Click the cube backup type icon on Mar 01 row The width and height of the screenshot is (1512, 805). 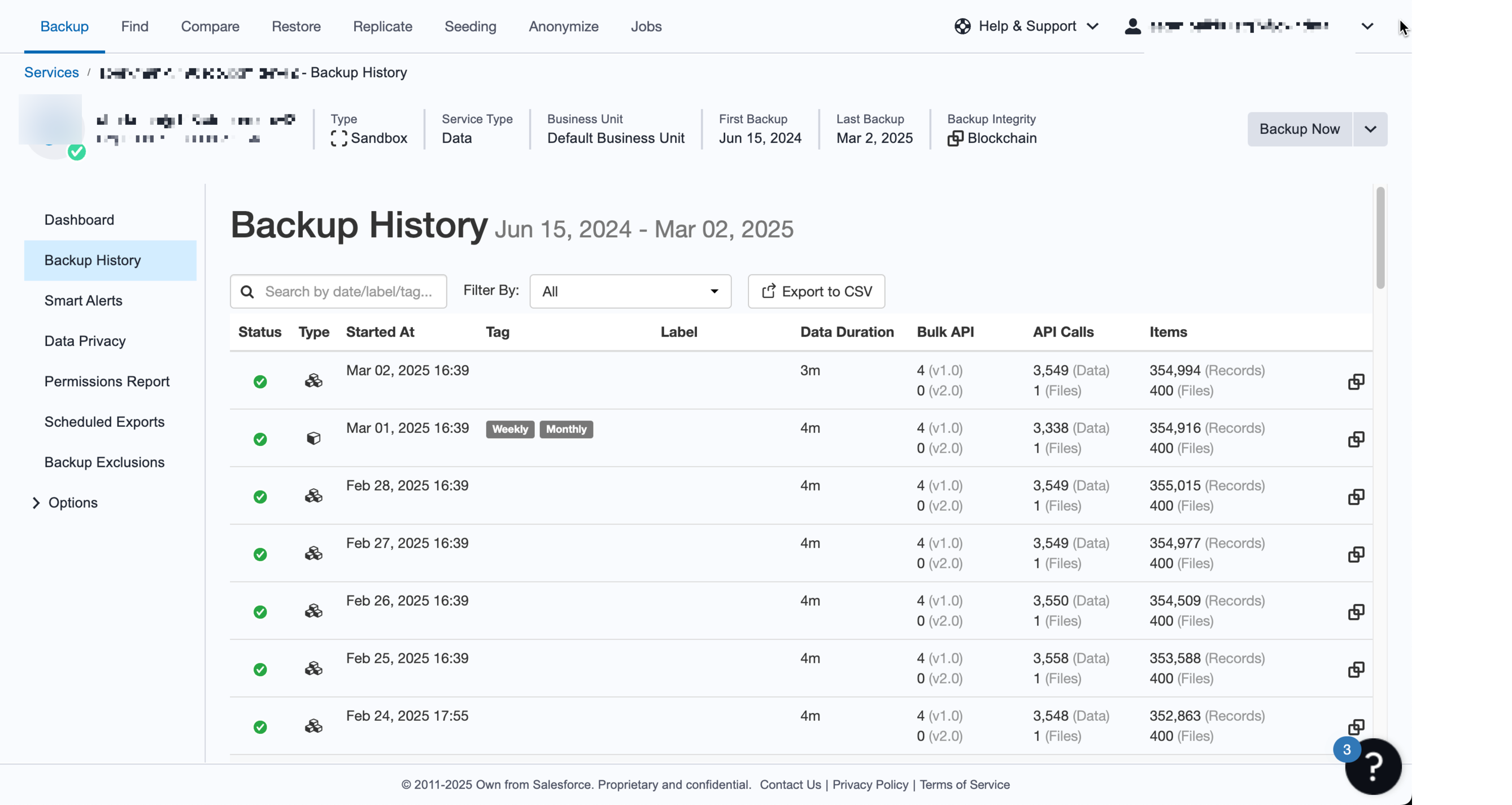tap(314, 438)
